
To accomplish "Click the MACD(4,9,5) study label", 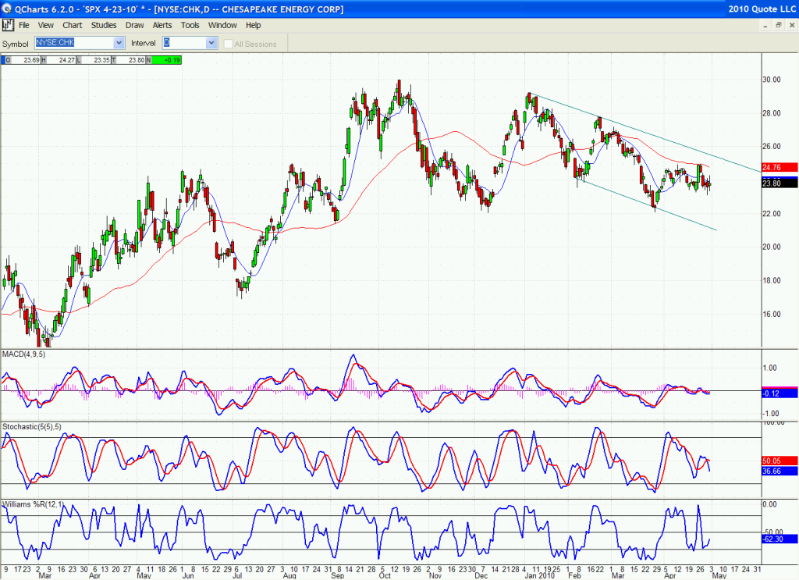I will click(24, 354).
